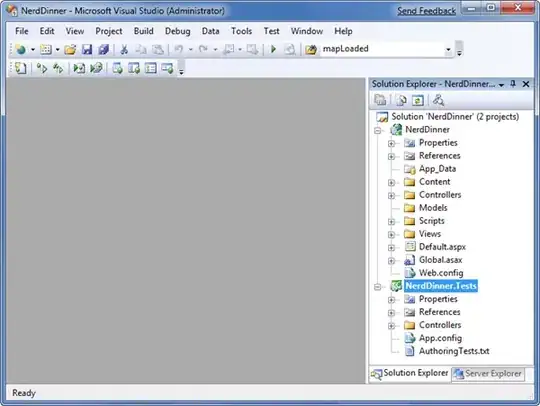Select the Global.asax file
The width and height of the screenshot is (540, 406).
click(x=440, y=260)
